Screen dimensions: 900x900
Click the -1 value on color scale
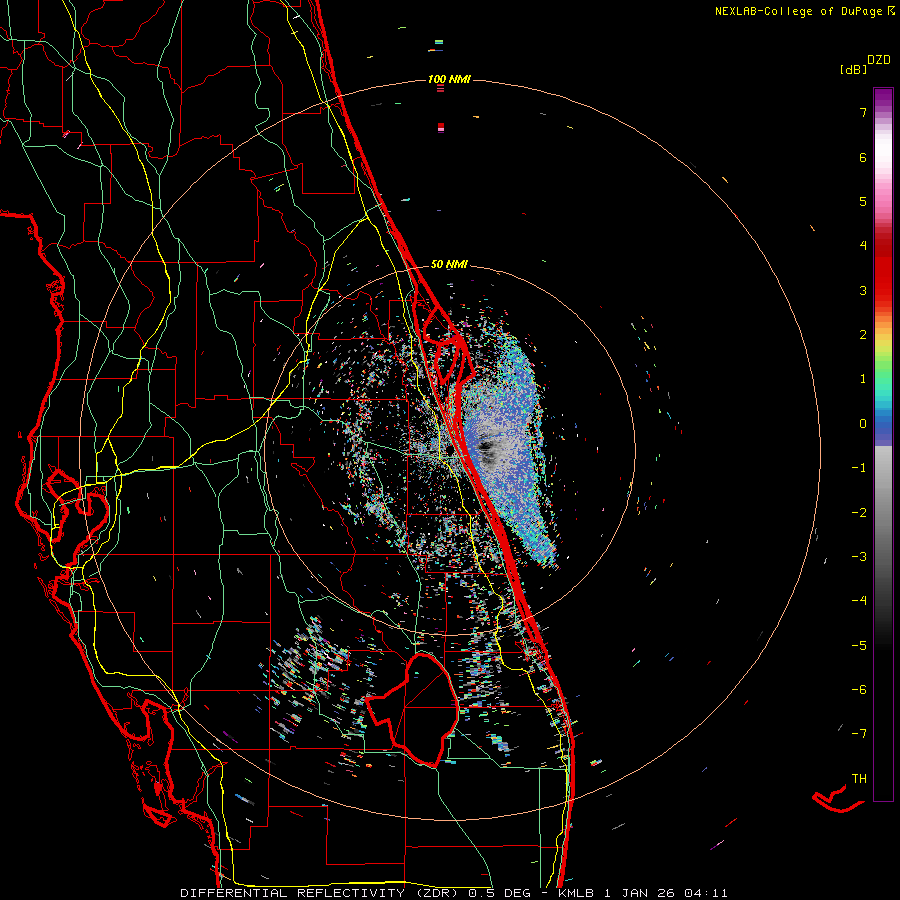(x=859, y=468)
